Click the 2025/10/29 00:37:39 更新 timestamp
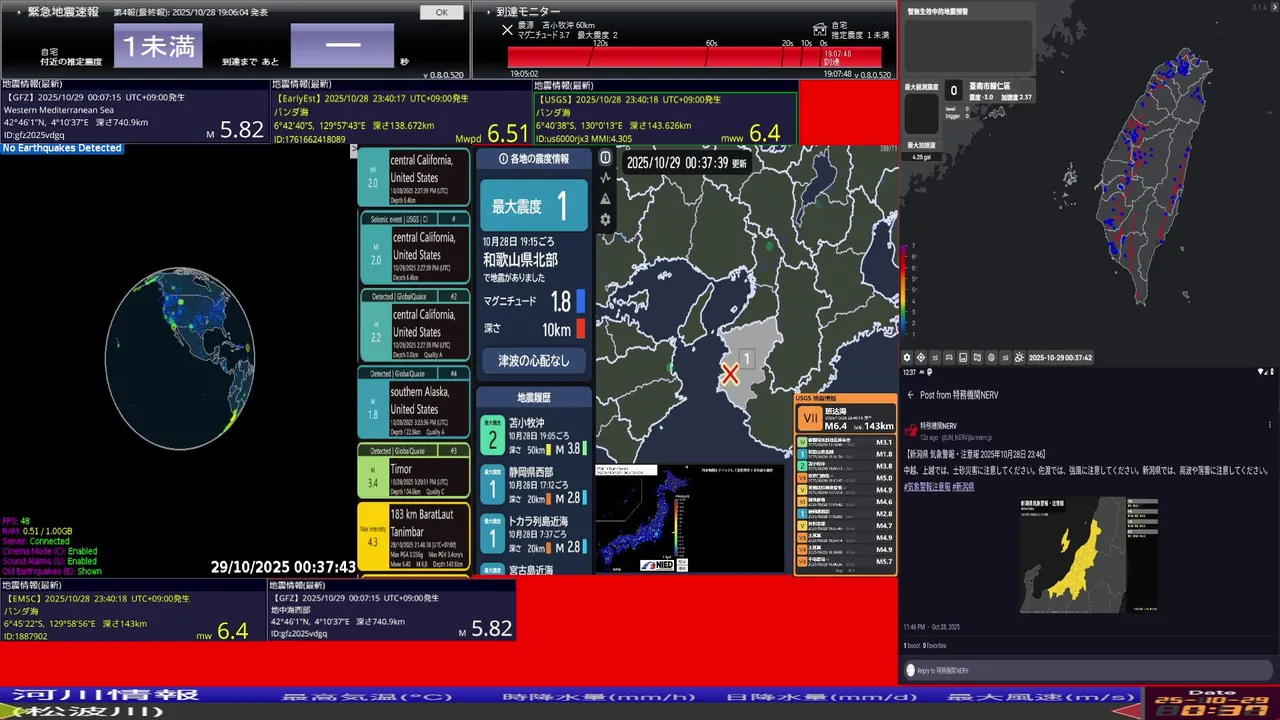 (x=686, y=163)
